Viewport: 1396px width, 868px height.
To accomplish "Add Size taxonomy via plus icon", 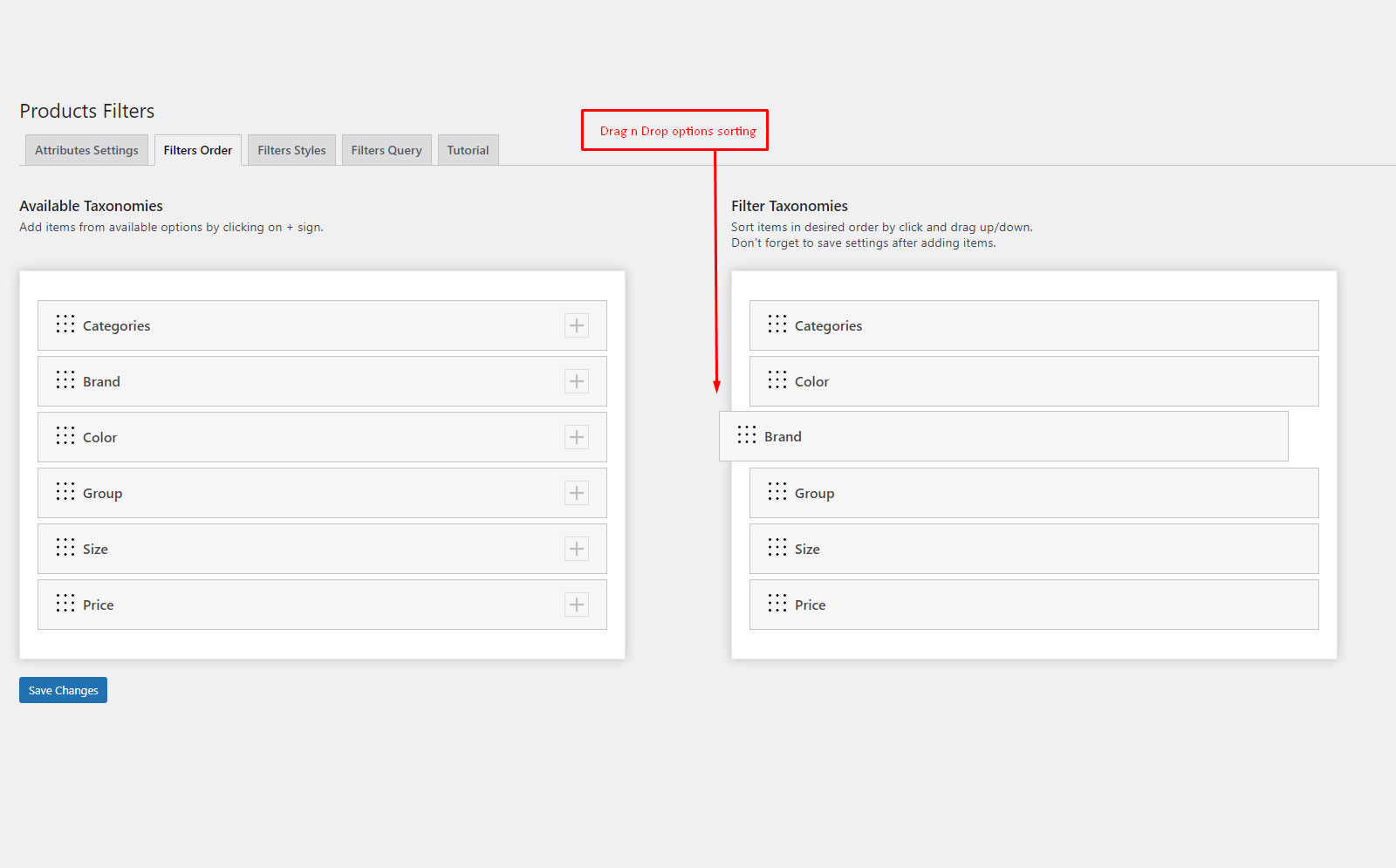I will (576, 549).
